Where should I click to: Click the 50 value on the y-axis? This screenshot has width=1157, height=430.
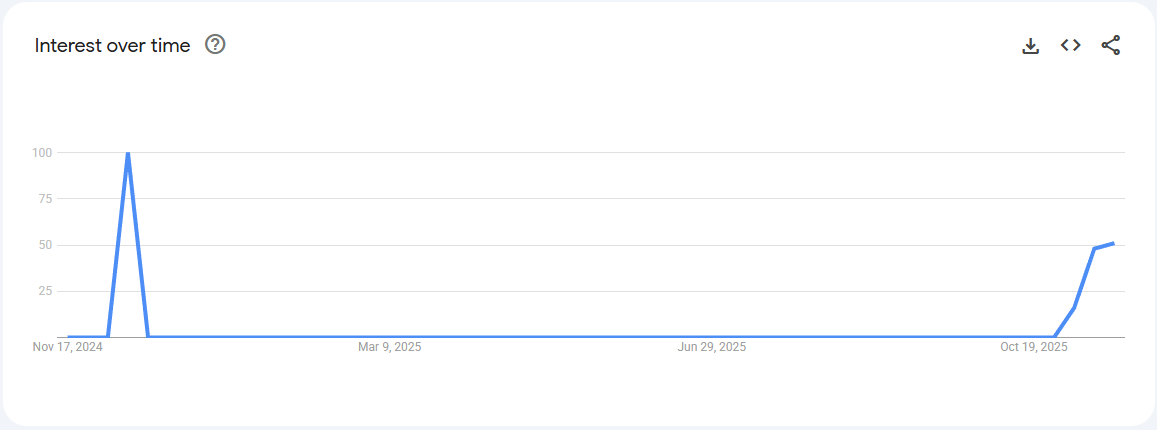[x=45, y=245]
